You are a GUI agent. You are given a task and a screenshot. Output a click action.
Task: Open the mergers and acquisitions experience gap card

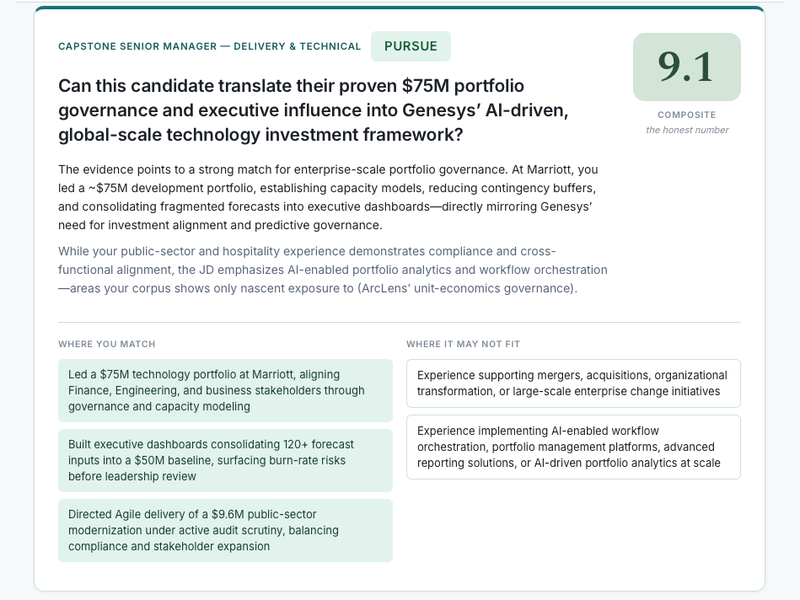point(573,383)
